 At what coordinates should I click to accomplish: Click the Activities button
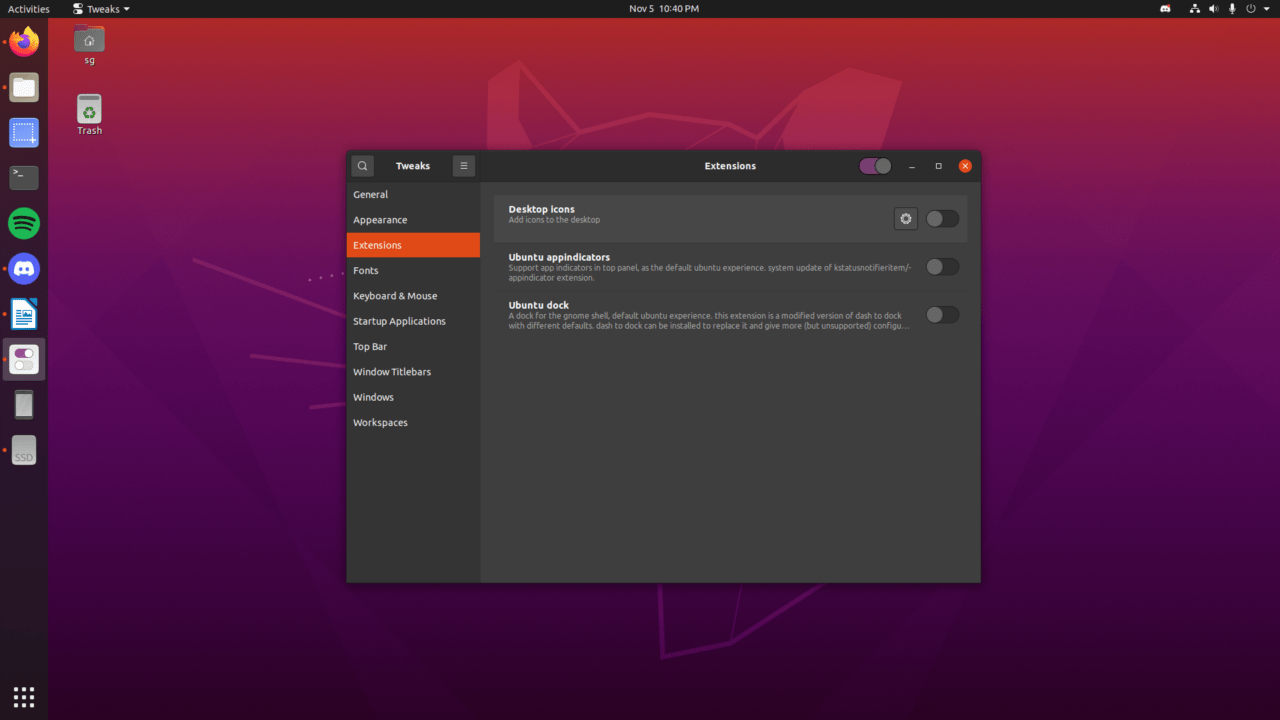[29, 9]
